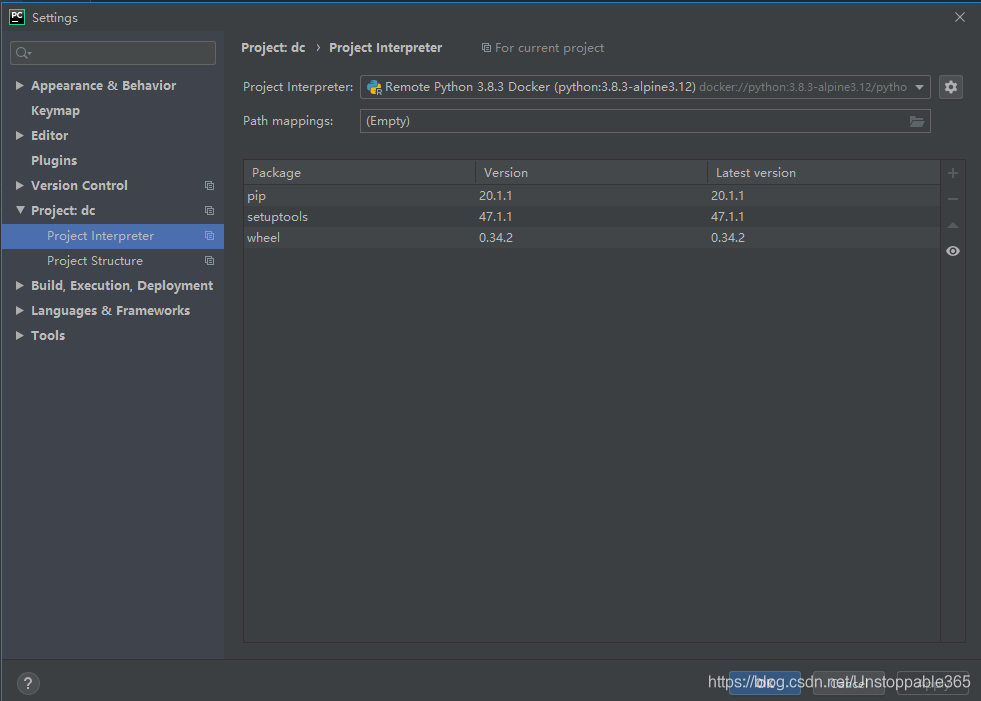Toggle the show early releases eye icon
The height and width of the screenshot is (701, 981).
click(953, 251)
